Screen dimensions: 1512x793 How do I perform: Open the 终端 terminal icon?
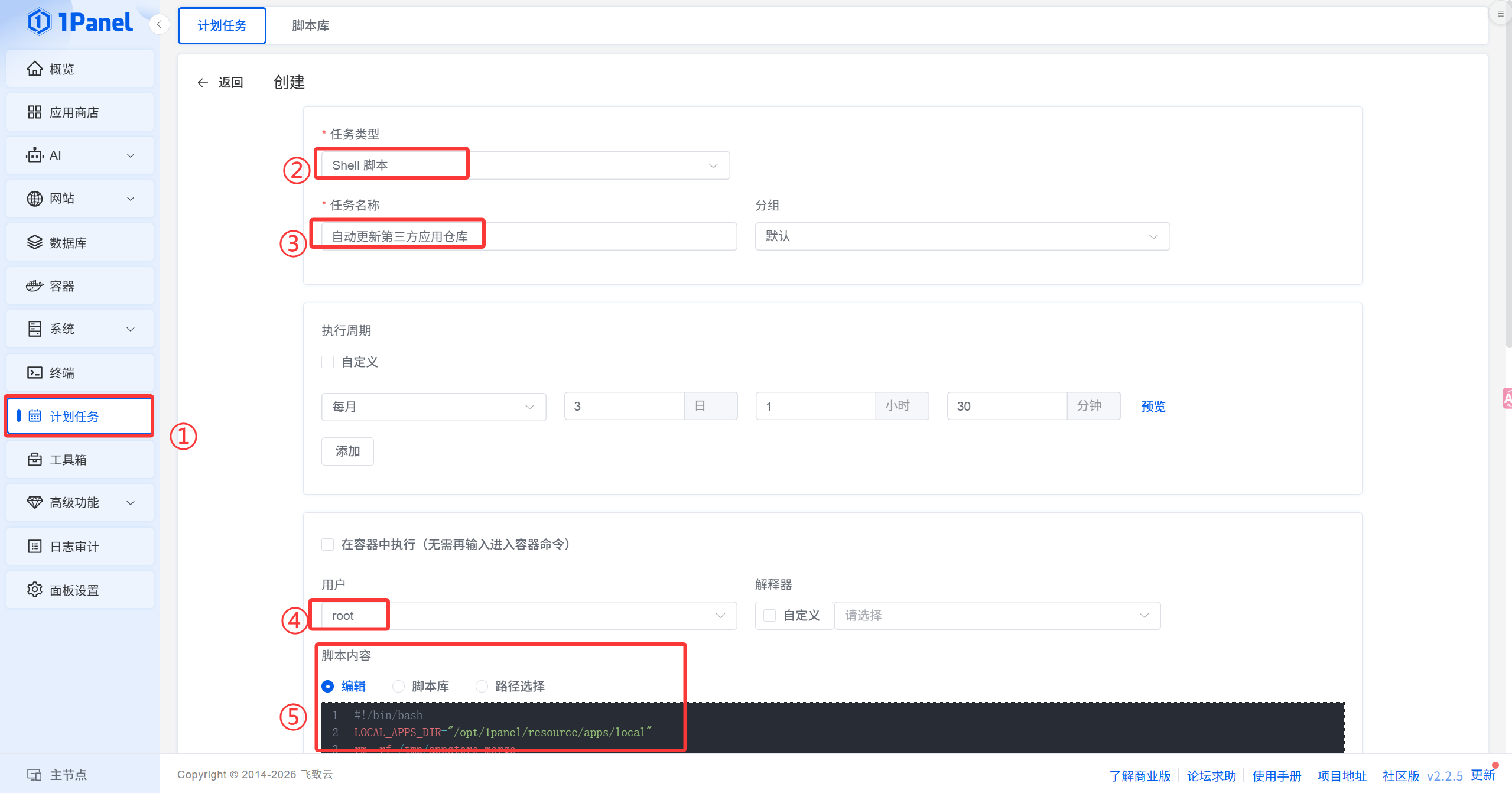click(x=35, y=372)
